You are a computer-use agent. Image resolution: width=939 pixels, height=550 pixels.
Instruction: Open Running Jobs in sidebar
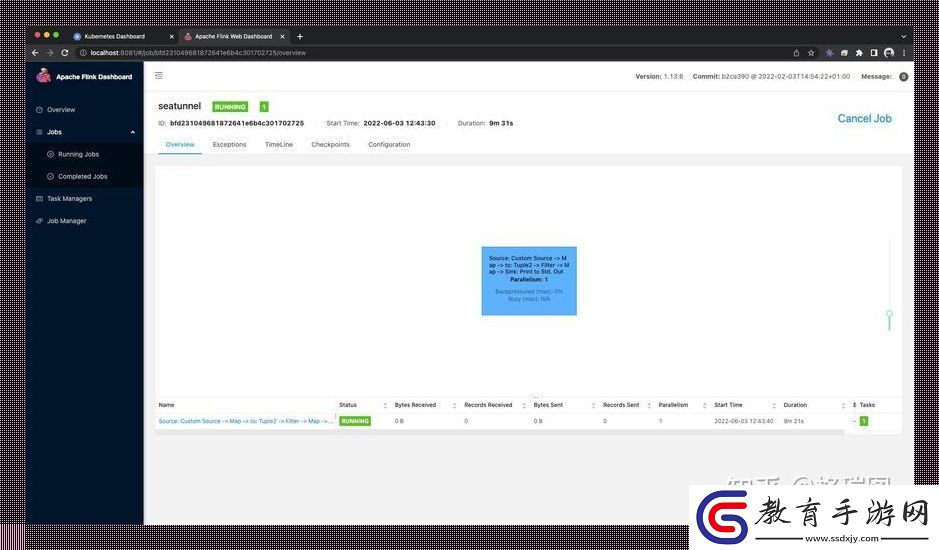pos(78,154)
